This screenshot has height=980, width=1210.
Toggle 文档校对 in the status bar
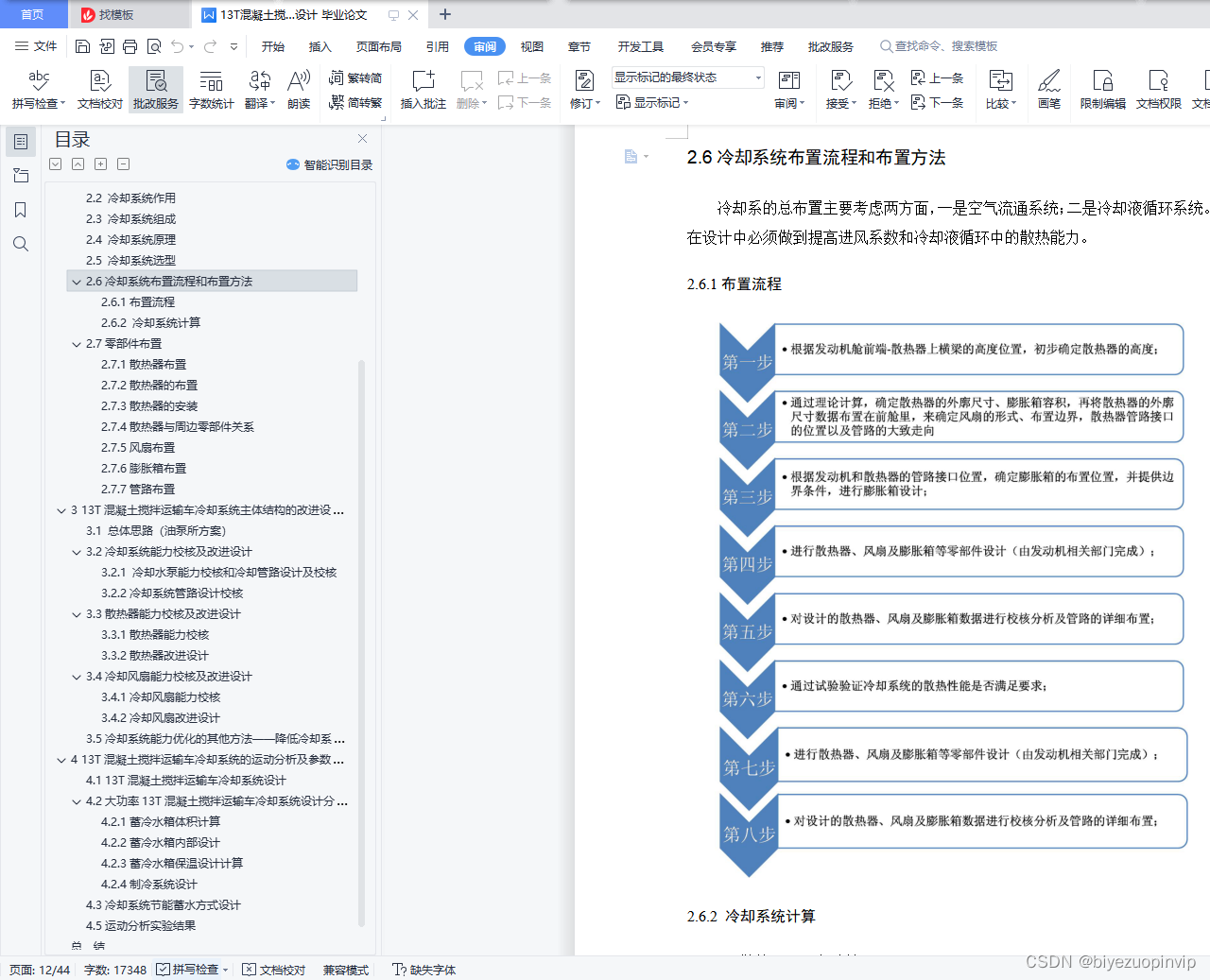(274, 970)
